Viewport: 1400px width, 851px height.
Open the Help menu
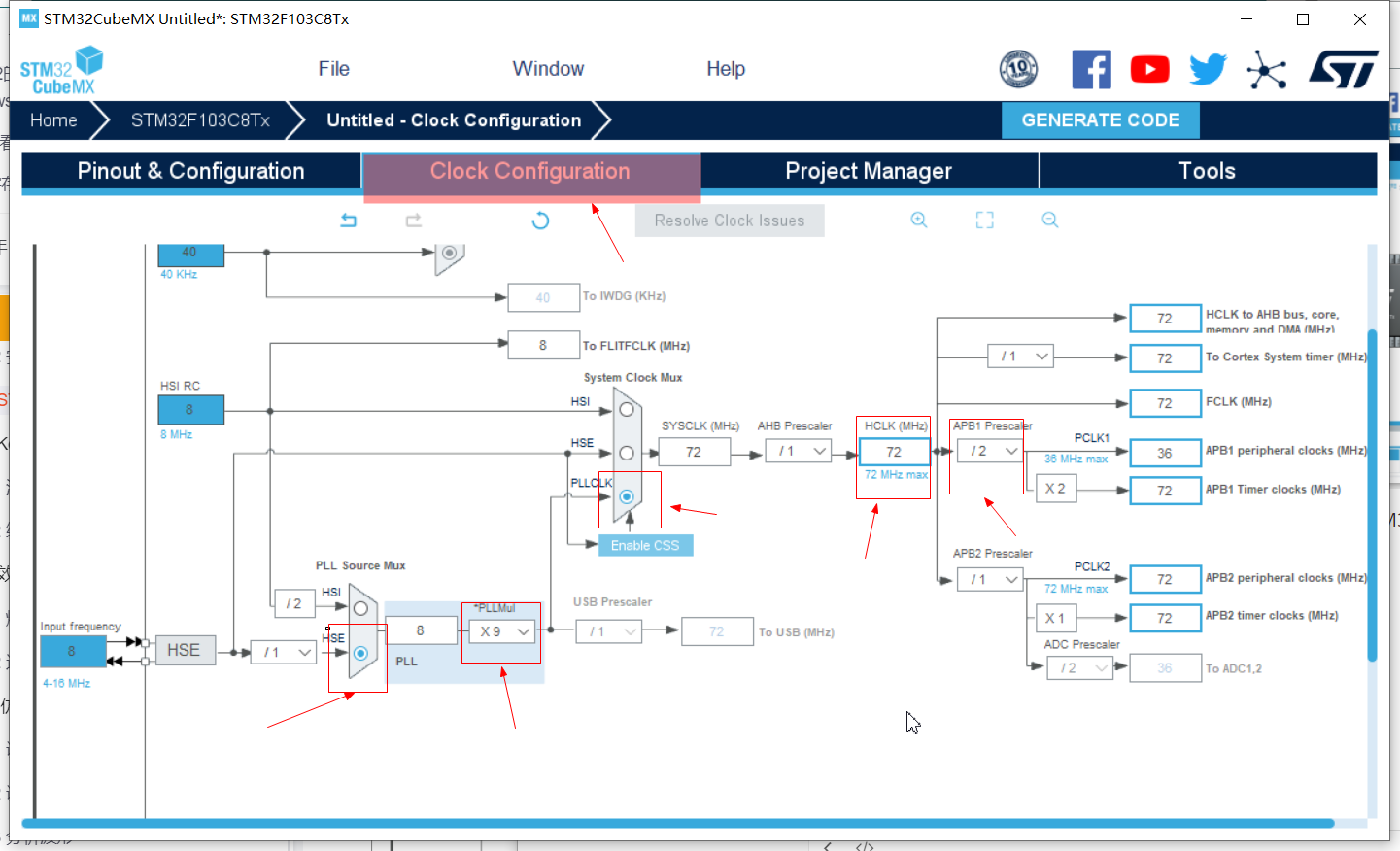tap(726, 69)
